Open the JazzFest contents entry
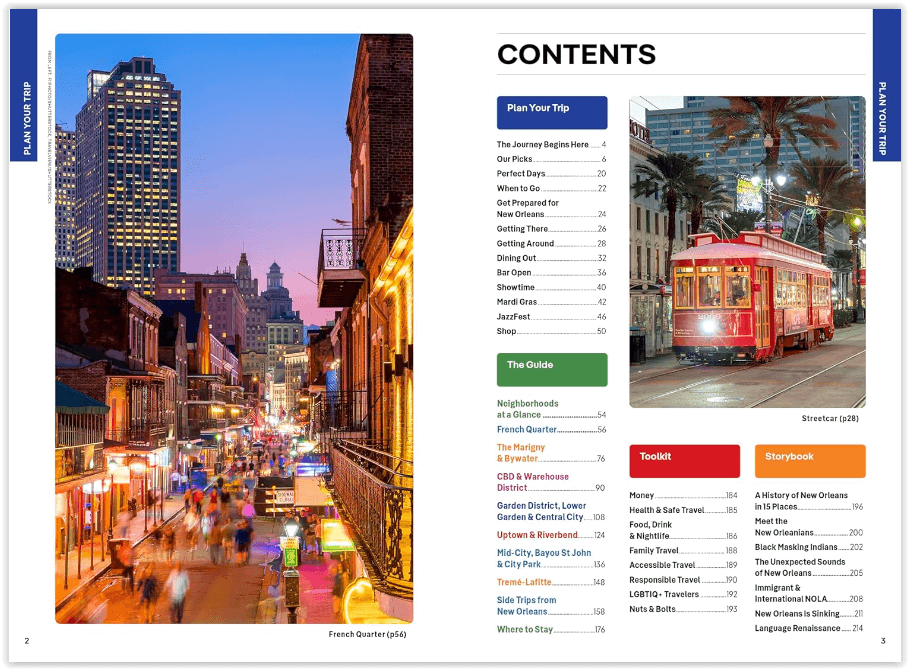 coord(551,317)
